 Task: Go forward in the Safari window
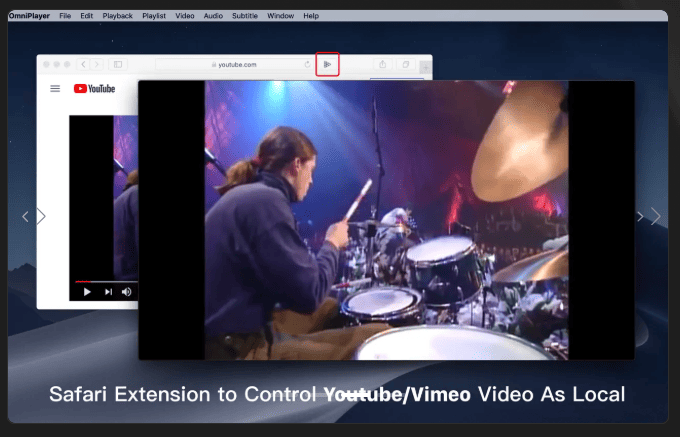coord(97,64)
